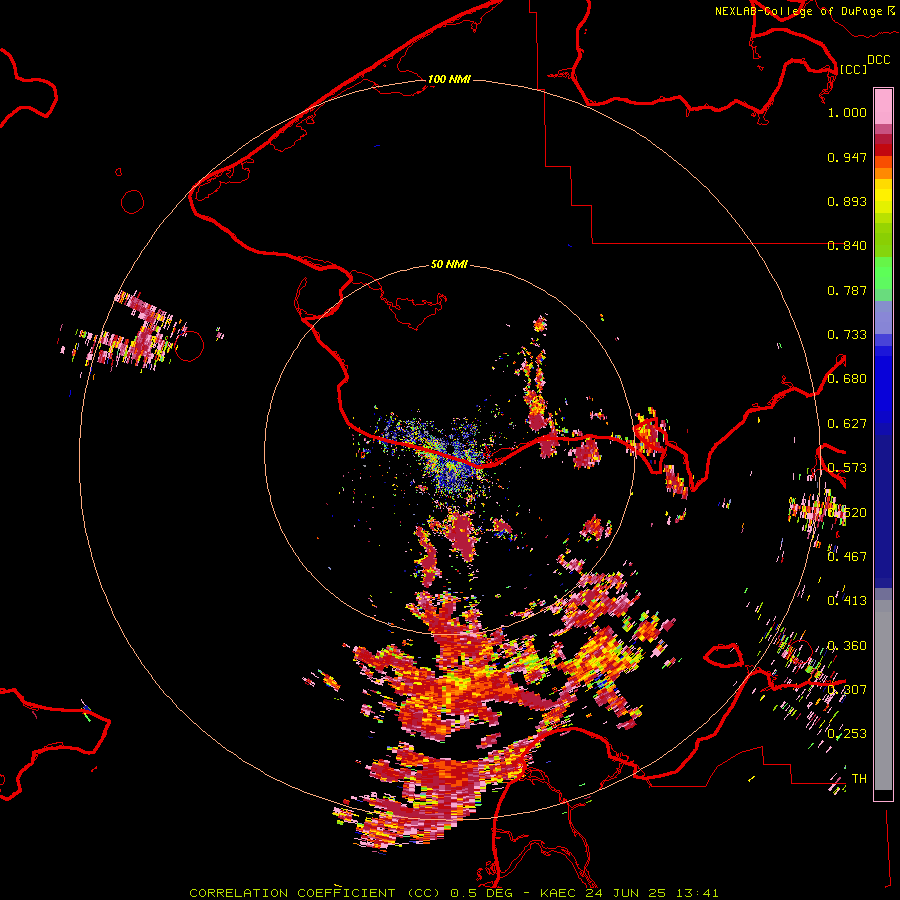900x900 pixels.
Task: Click the 24 JUN 25 date in caption
Action: click(x=626, y=893)
